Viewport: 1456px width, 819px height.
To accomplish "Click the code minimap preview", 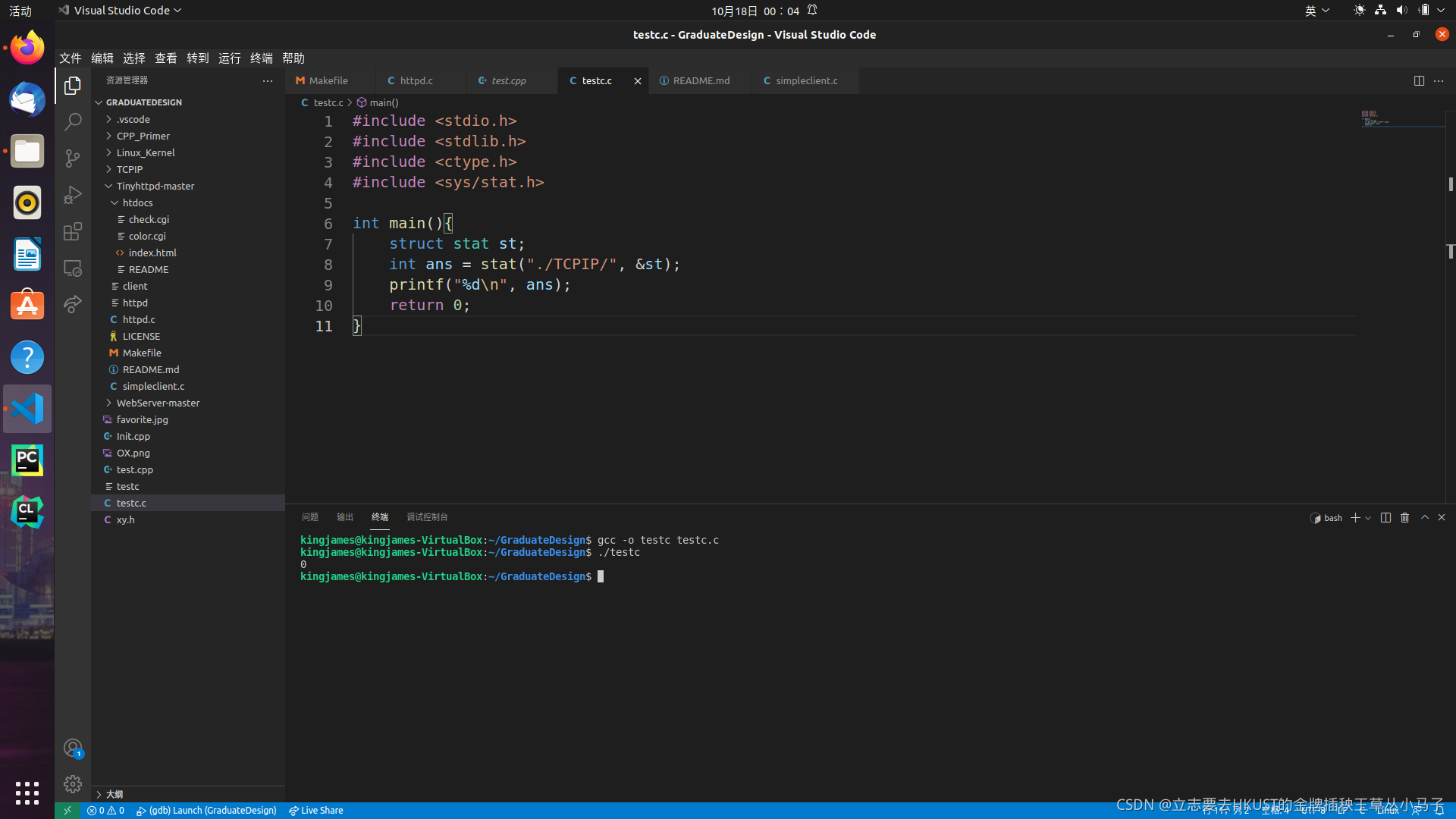I will [x=1402, y=118].
